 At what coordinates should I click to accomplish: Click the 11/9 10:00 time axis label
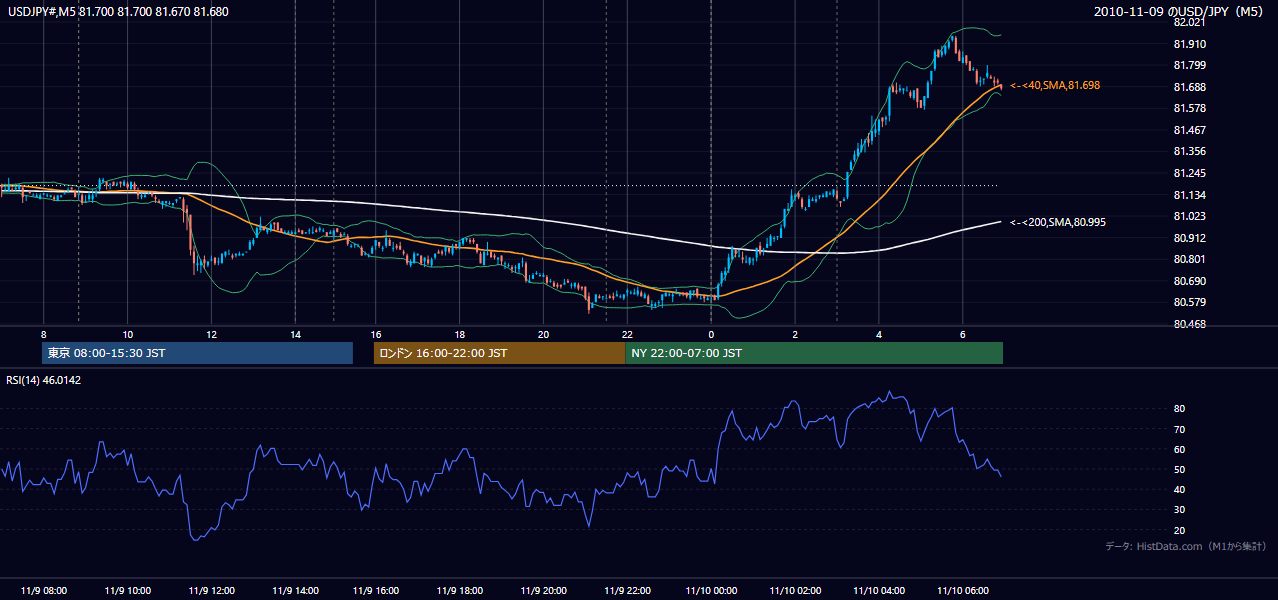tap(127, 590)
